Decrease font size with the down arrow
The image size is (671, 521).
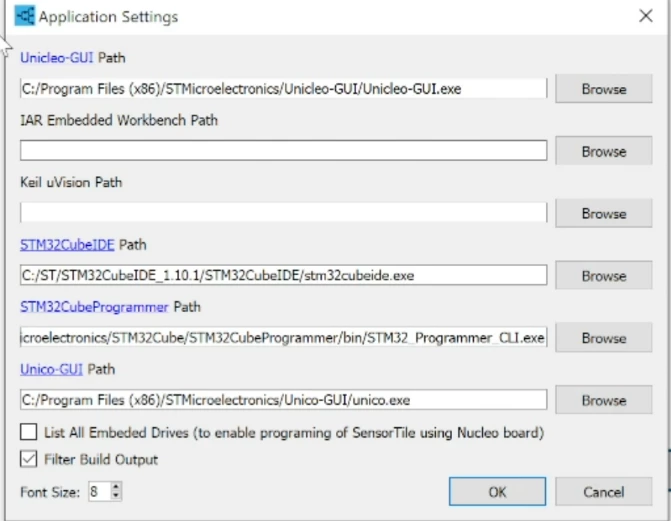116,496
